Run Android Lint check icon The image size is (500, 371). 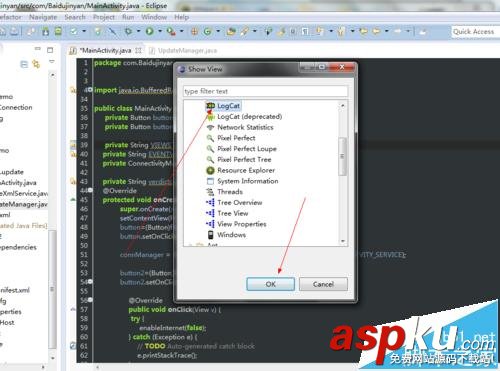[x=74, y=31]
